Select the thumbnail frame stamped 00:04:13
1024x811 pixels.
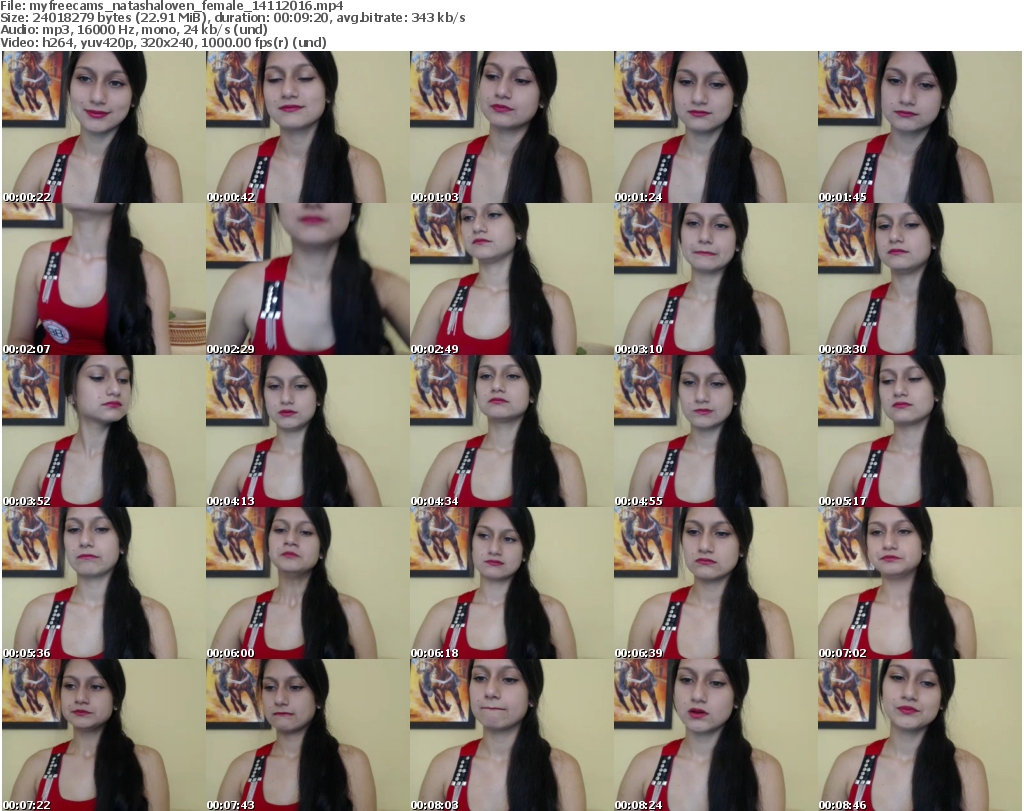point(308,431)
